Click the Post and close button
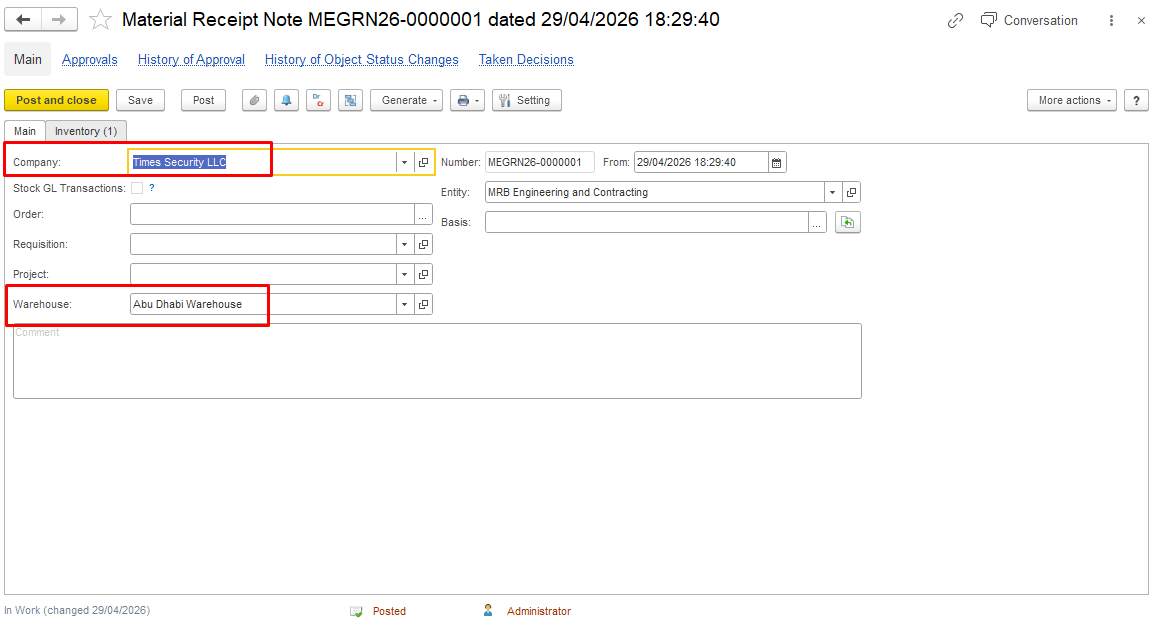1168x632 pixels. [x=57, y=101]
